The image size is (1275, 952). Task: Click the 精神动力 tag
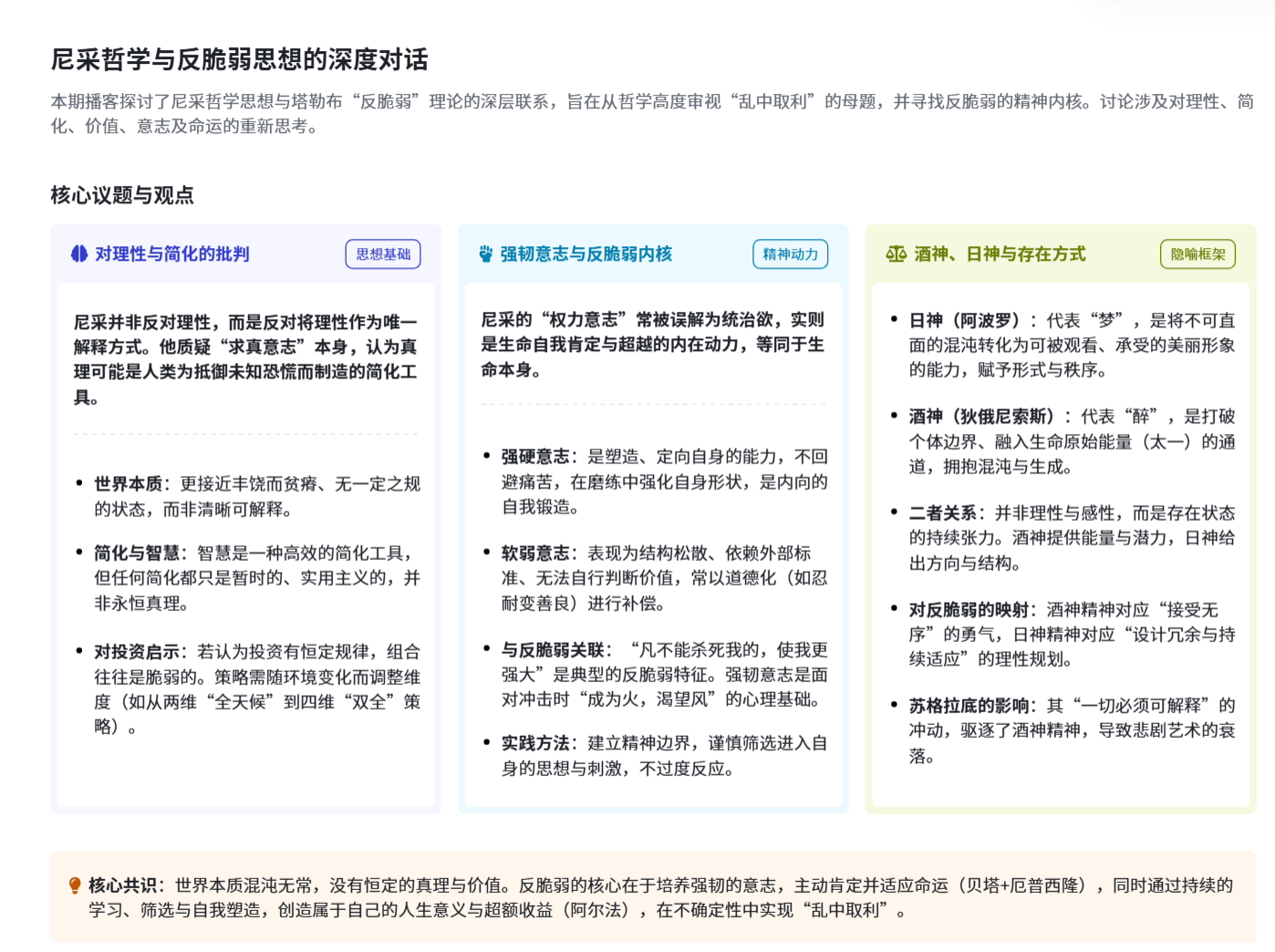point(790,254)
